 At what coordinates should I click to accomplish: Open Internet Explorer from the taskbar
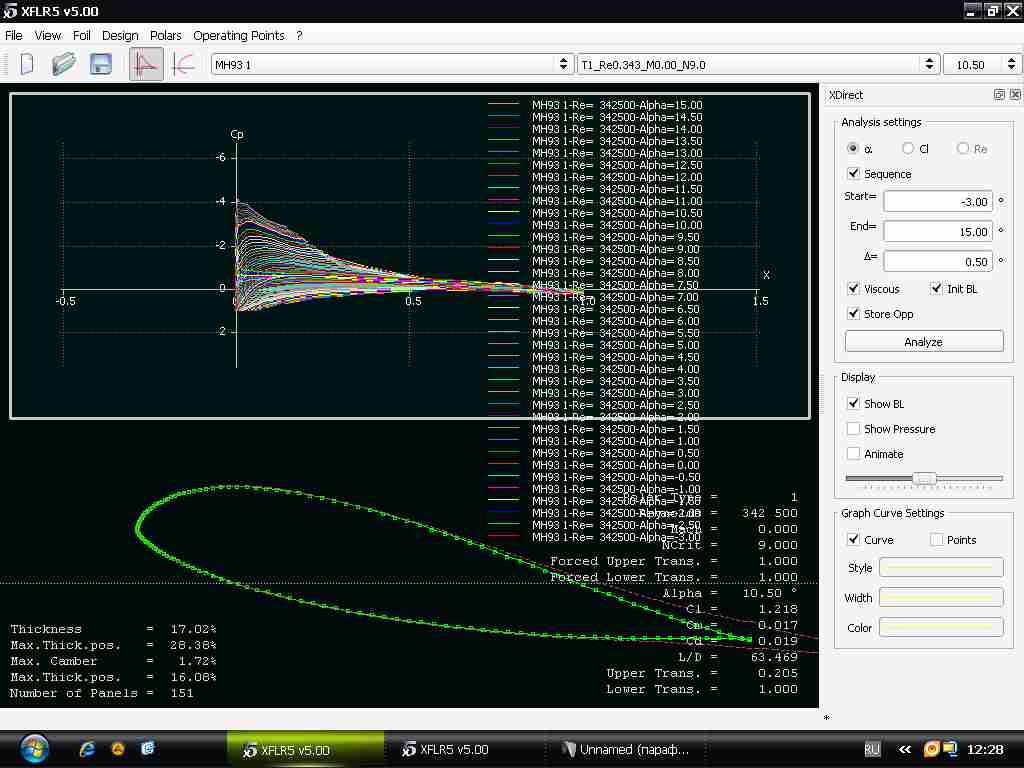[88, 748]
